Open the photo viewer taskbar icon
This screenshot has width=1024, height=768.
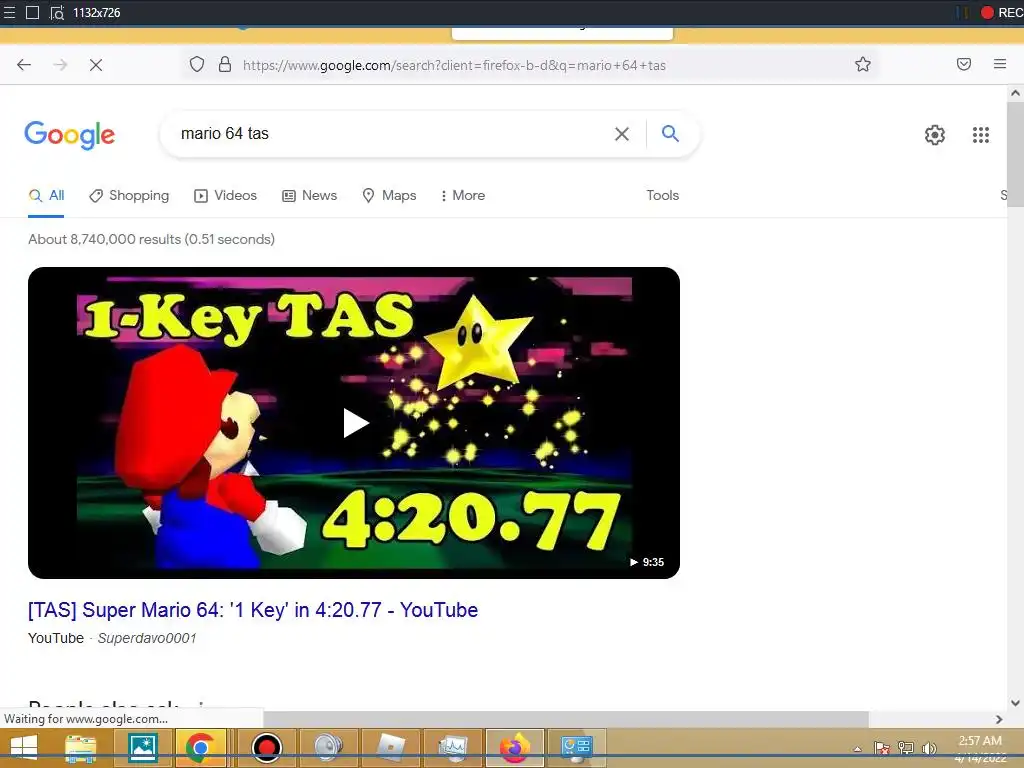tap(143, 748)
